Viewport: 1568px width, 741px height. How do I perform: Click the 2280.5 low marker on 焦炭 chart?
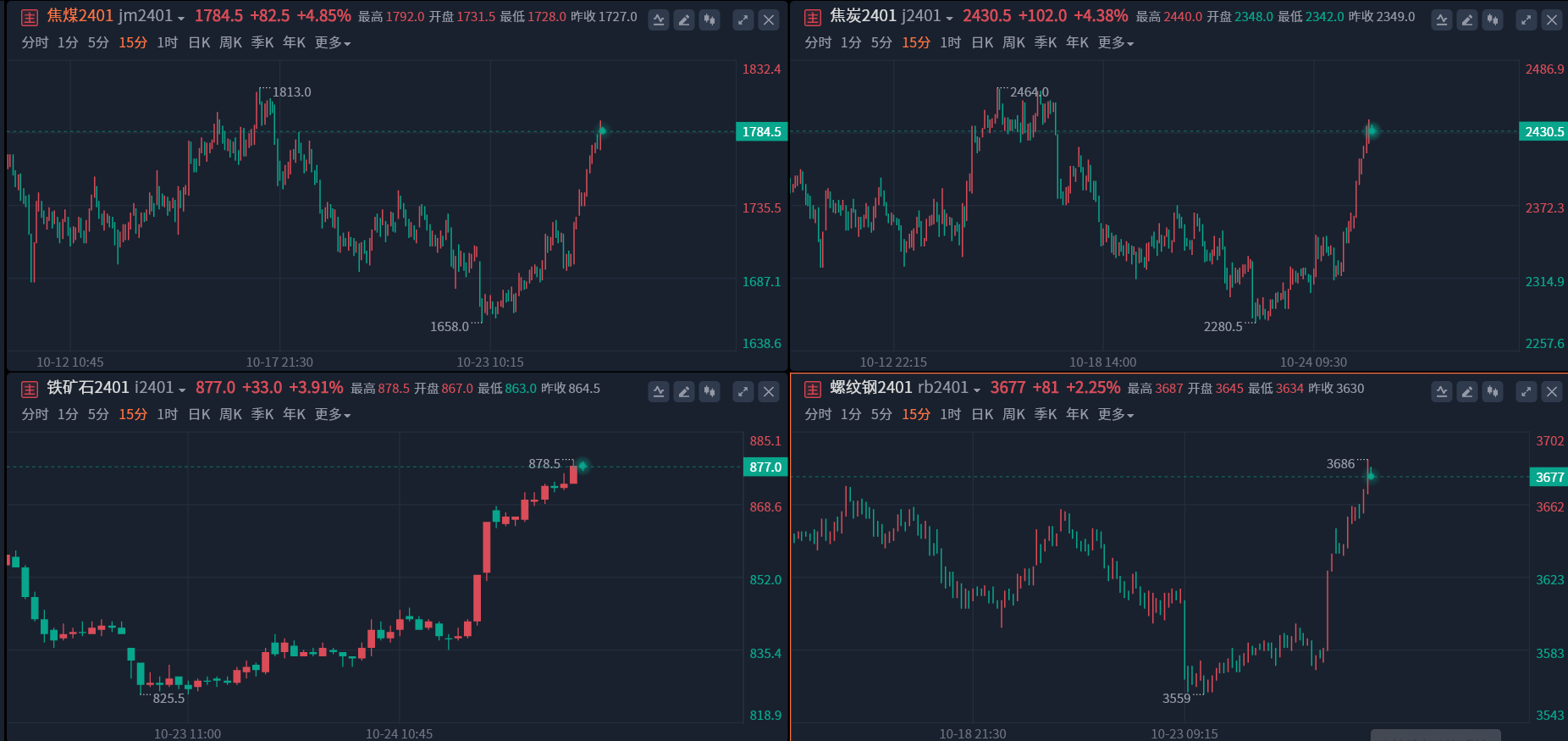[x=1223, y=326]
